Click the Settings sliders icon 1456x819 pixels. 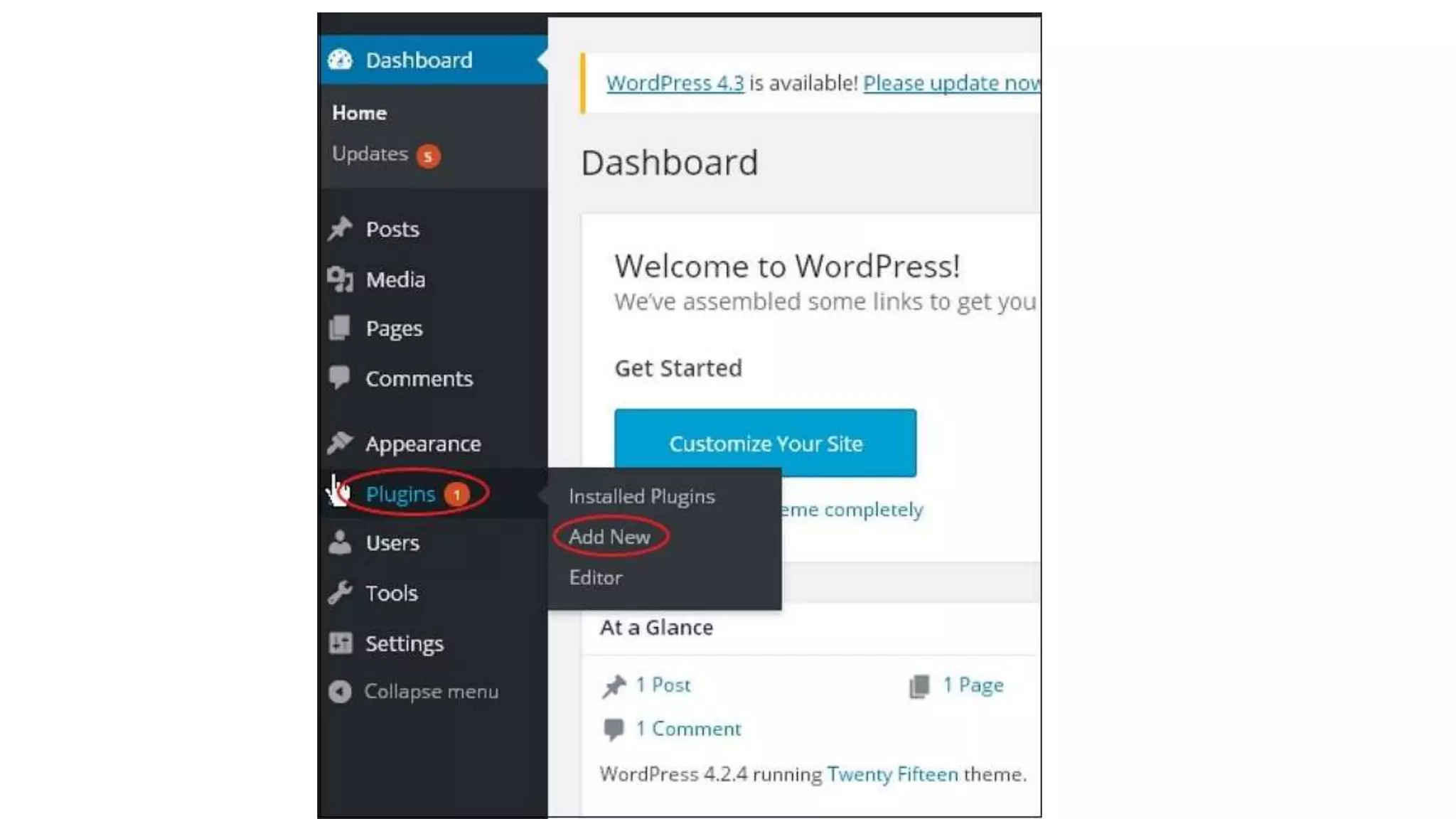coord(340,643)
